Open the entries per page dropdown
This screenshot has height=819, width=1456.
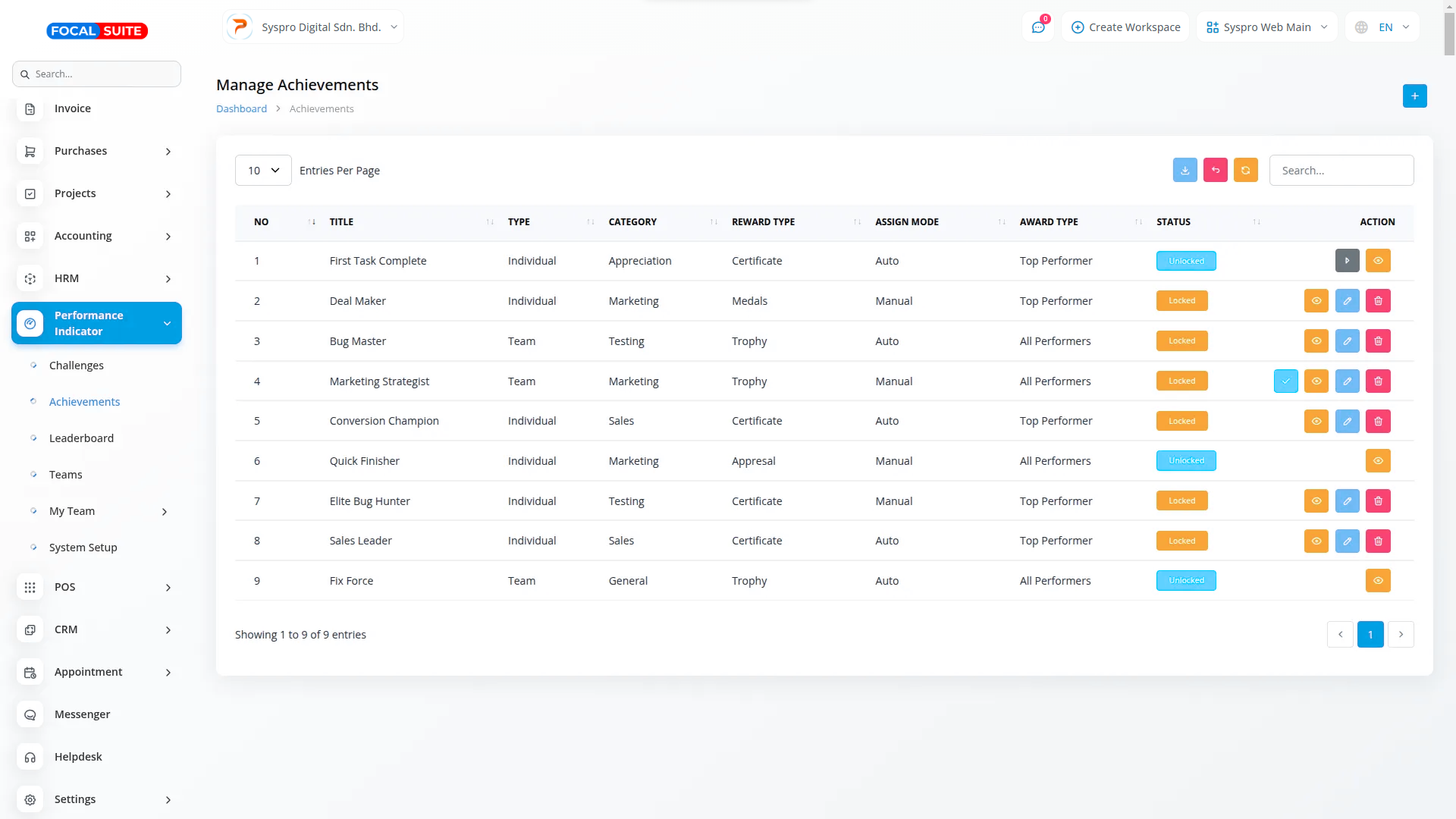pyautogui.click(x=263, y=171)
